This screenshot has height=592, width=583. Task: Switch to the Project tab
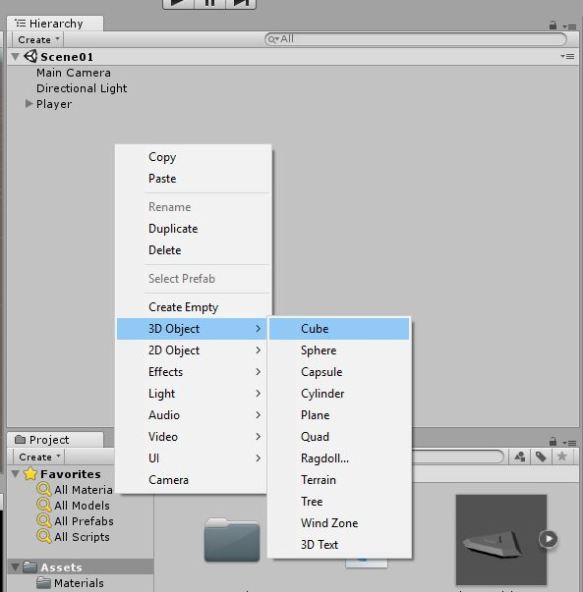point(55,440)
